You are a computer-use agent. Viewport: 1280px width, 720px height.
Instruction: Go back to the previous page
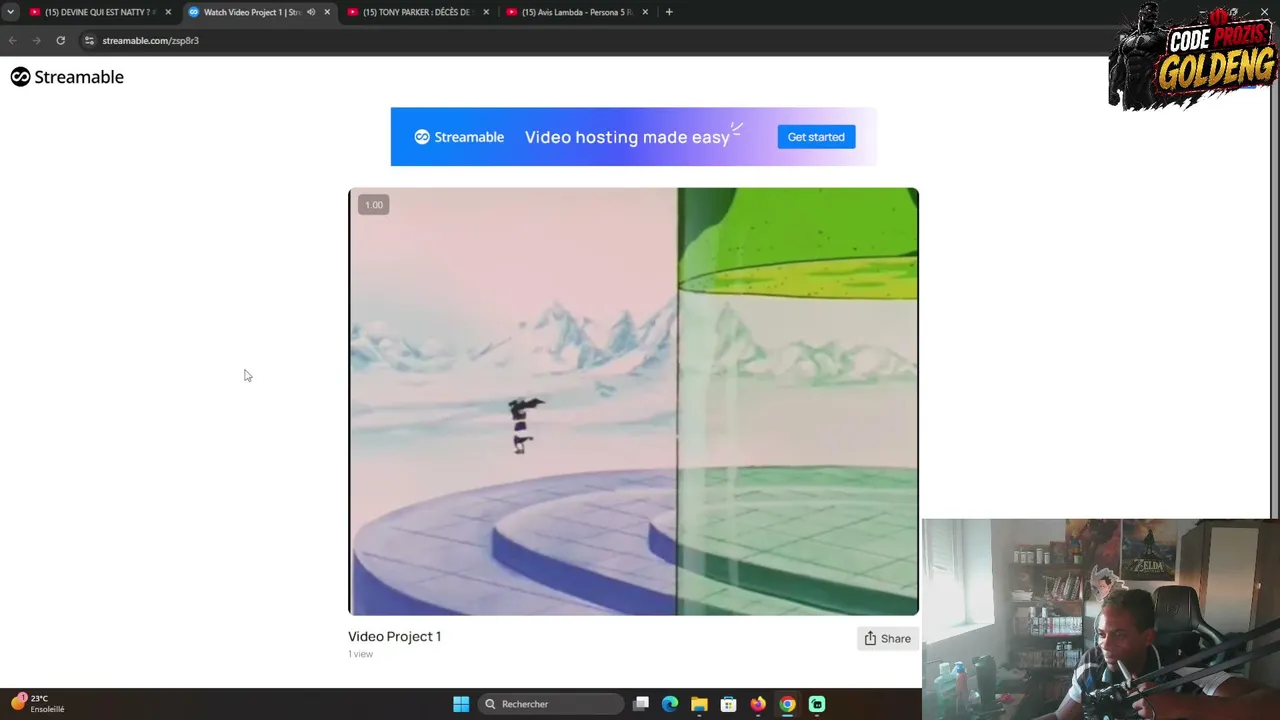[x=13, y=40]
